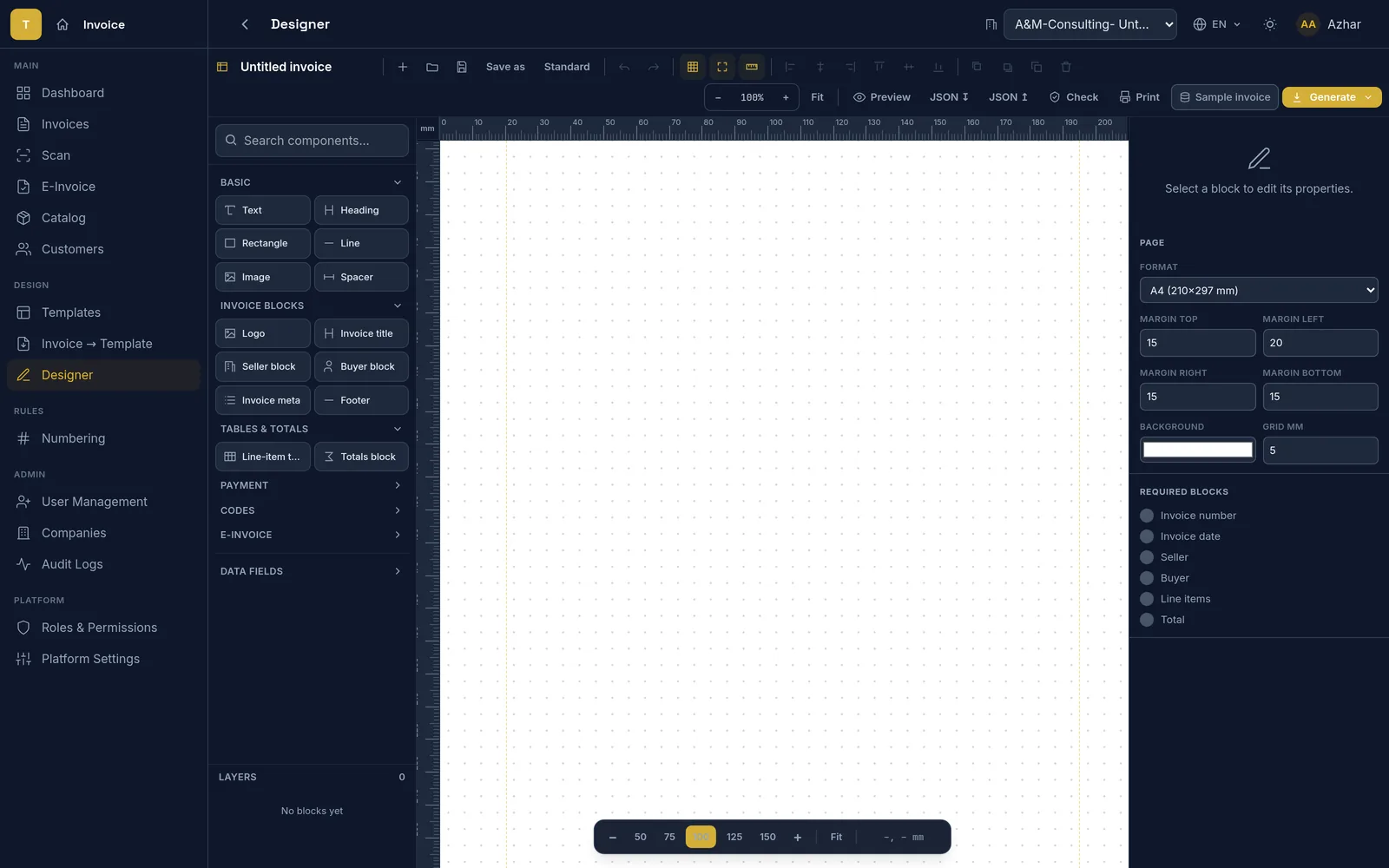This screenshot has width=1389, height=868.
Task: Select 125 zoom in the floating bar
Action: coord(734,837)
